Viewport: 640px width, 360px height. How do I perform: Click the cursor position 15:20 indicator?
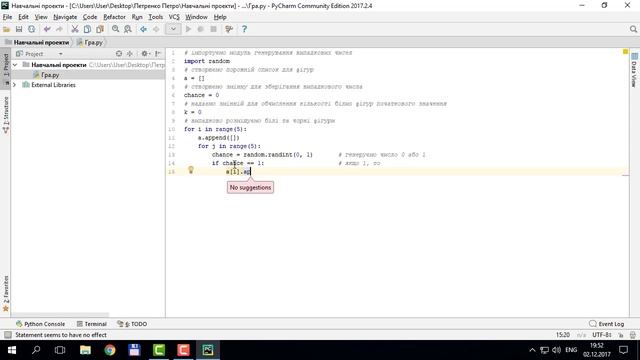(x=562, y=335)
